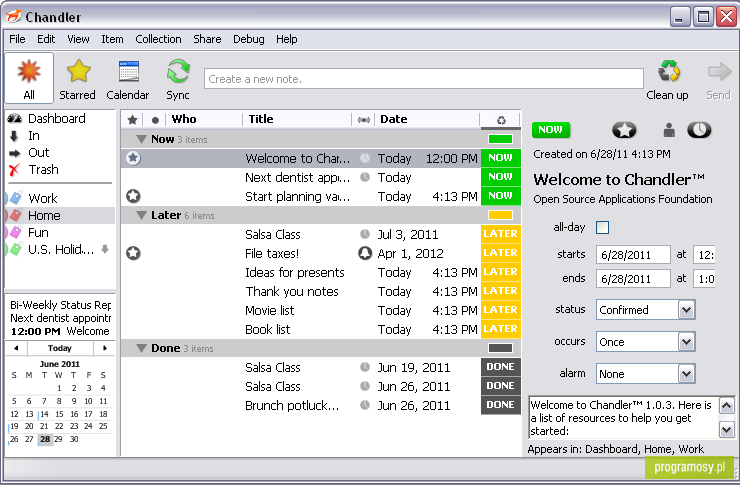Click the ends date field
This screenshot has width=740, height=485.
[633, 278]
